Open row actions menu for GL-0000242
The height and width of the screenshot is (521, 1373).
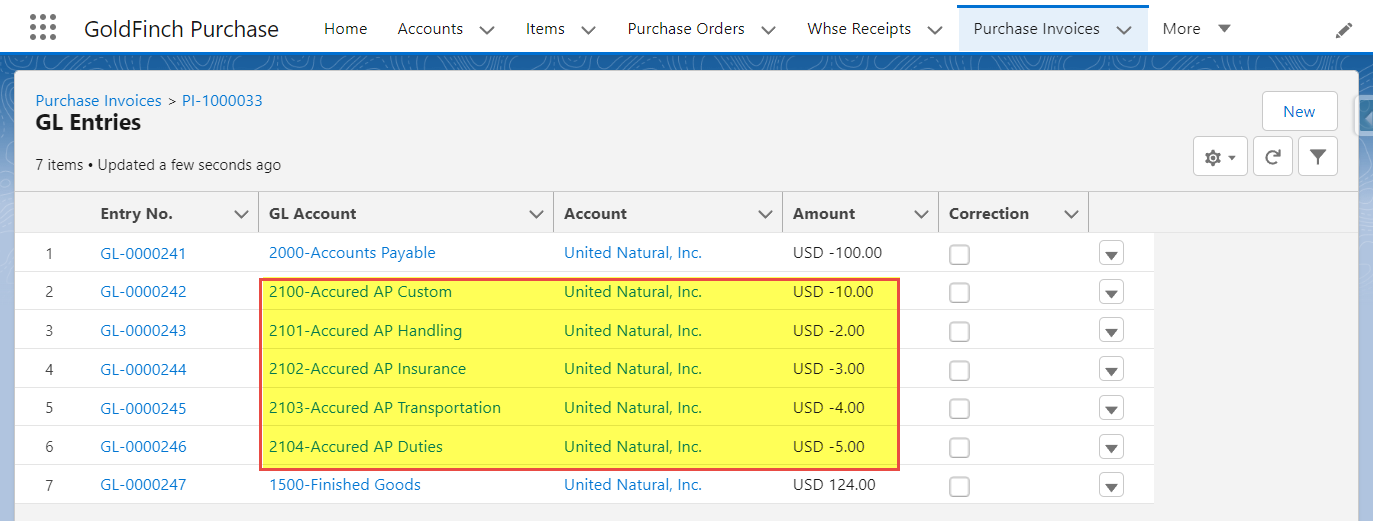coord(1111,293)
